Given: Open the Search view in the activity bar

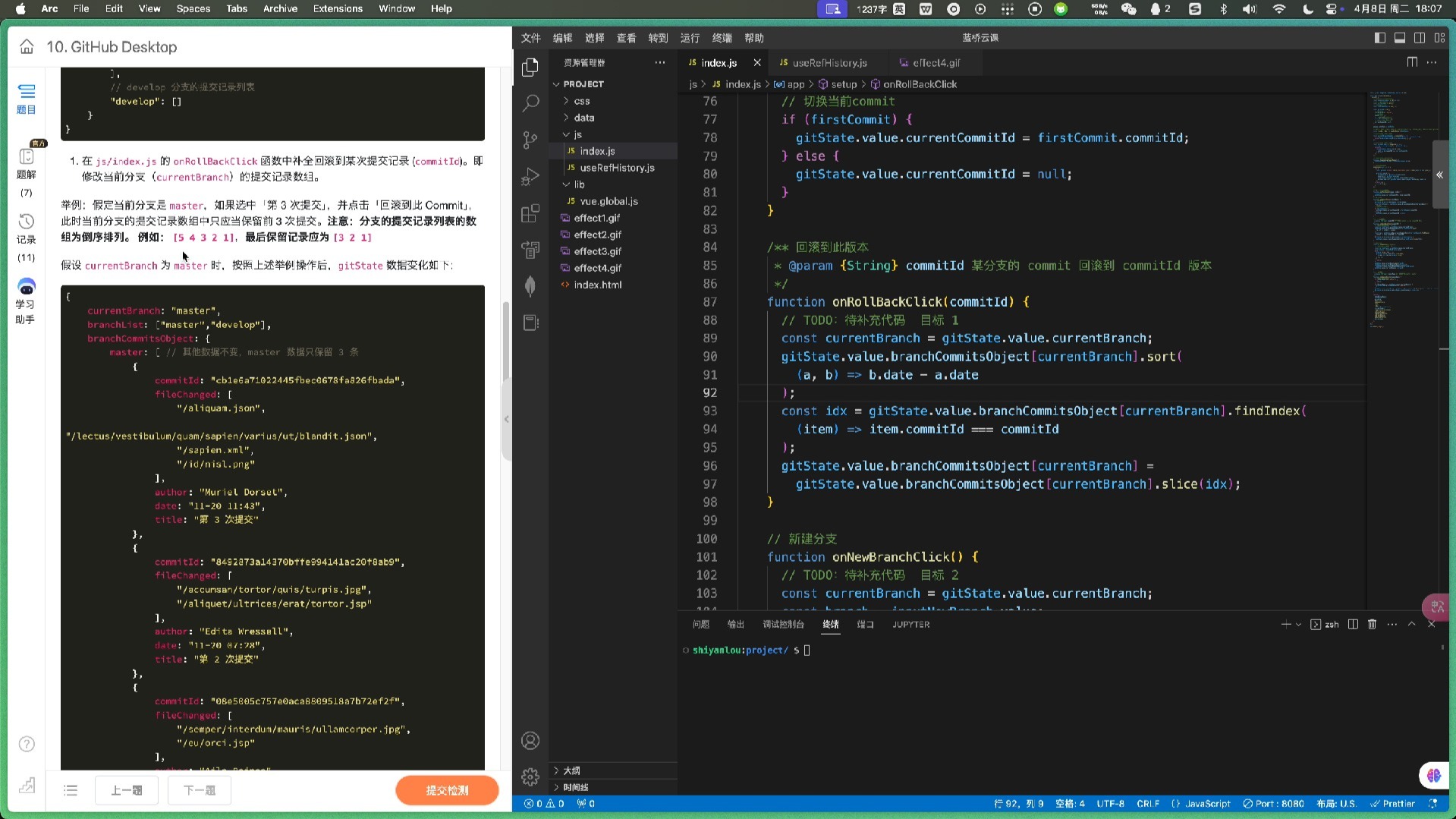Looking at the screenshot, I should click(x=530, y=102).
